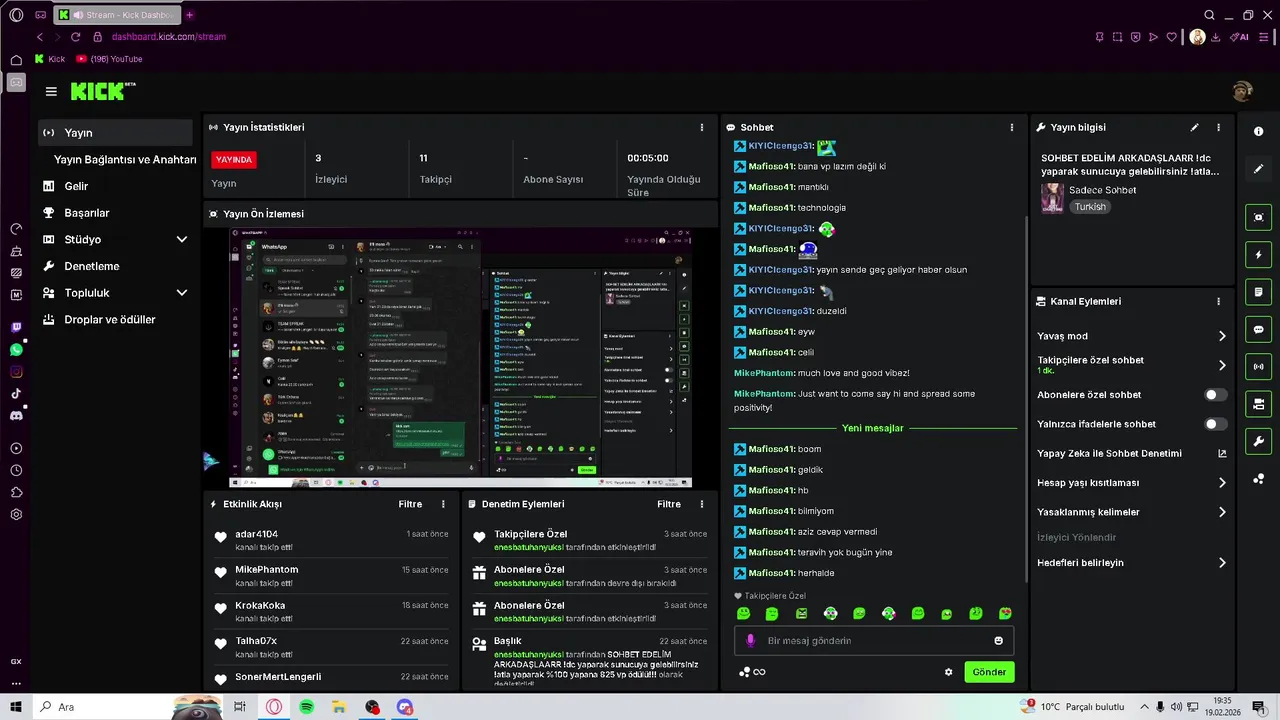Open Filtre in Etkinlik Akışı panel

pos(410,504)
